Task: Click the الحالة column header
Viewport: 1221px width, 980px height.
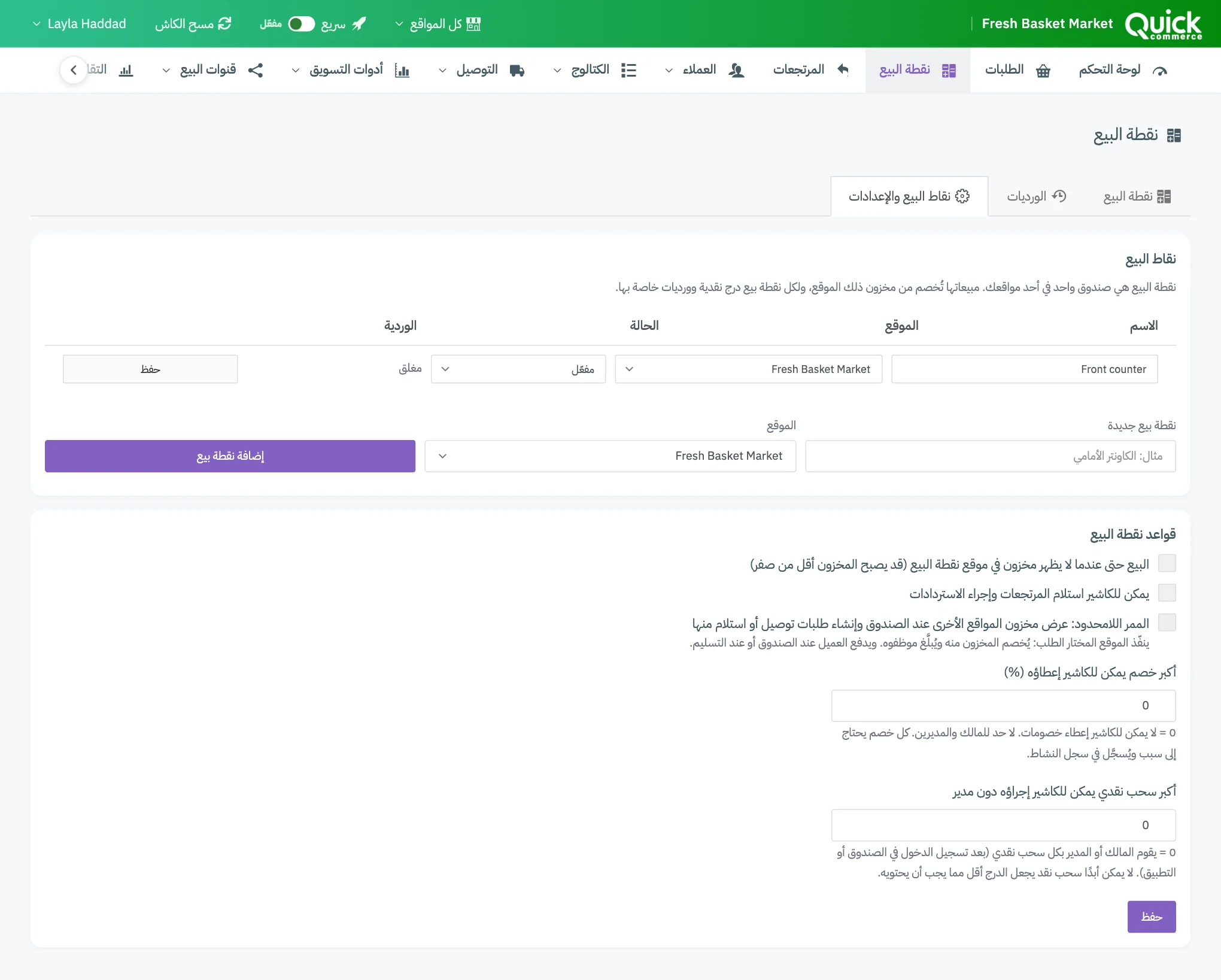Action: click(644, 326)
